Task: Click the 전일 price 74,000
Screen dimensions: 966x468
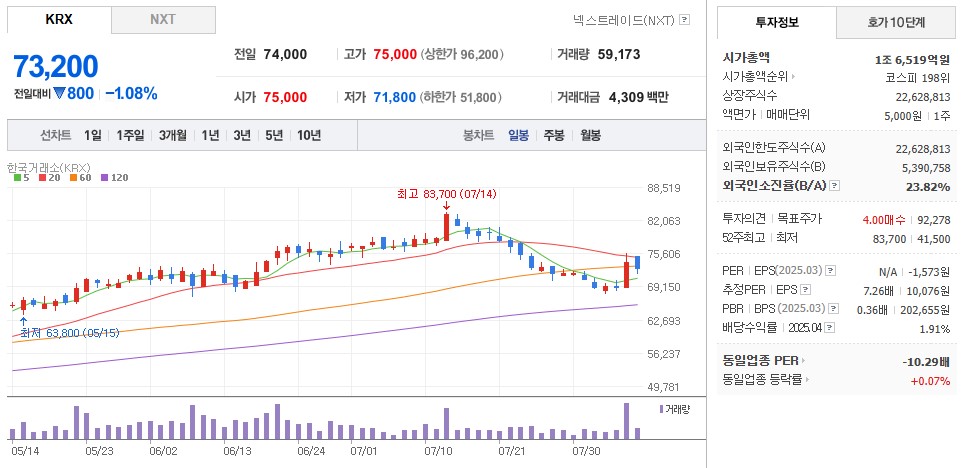Action: [285, 54]
